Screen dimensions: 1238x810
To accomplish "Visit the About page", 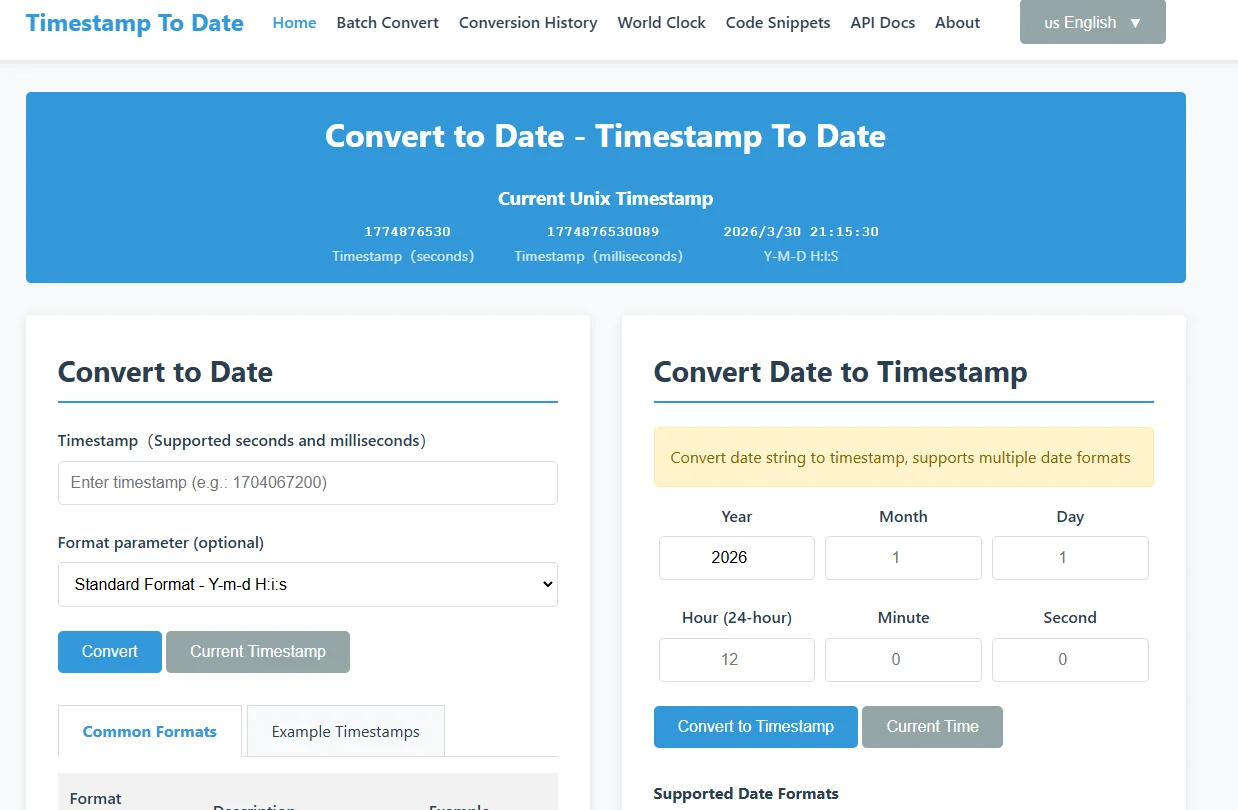I will click(957, 23).
